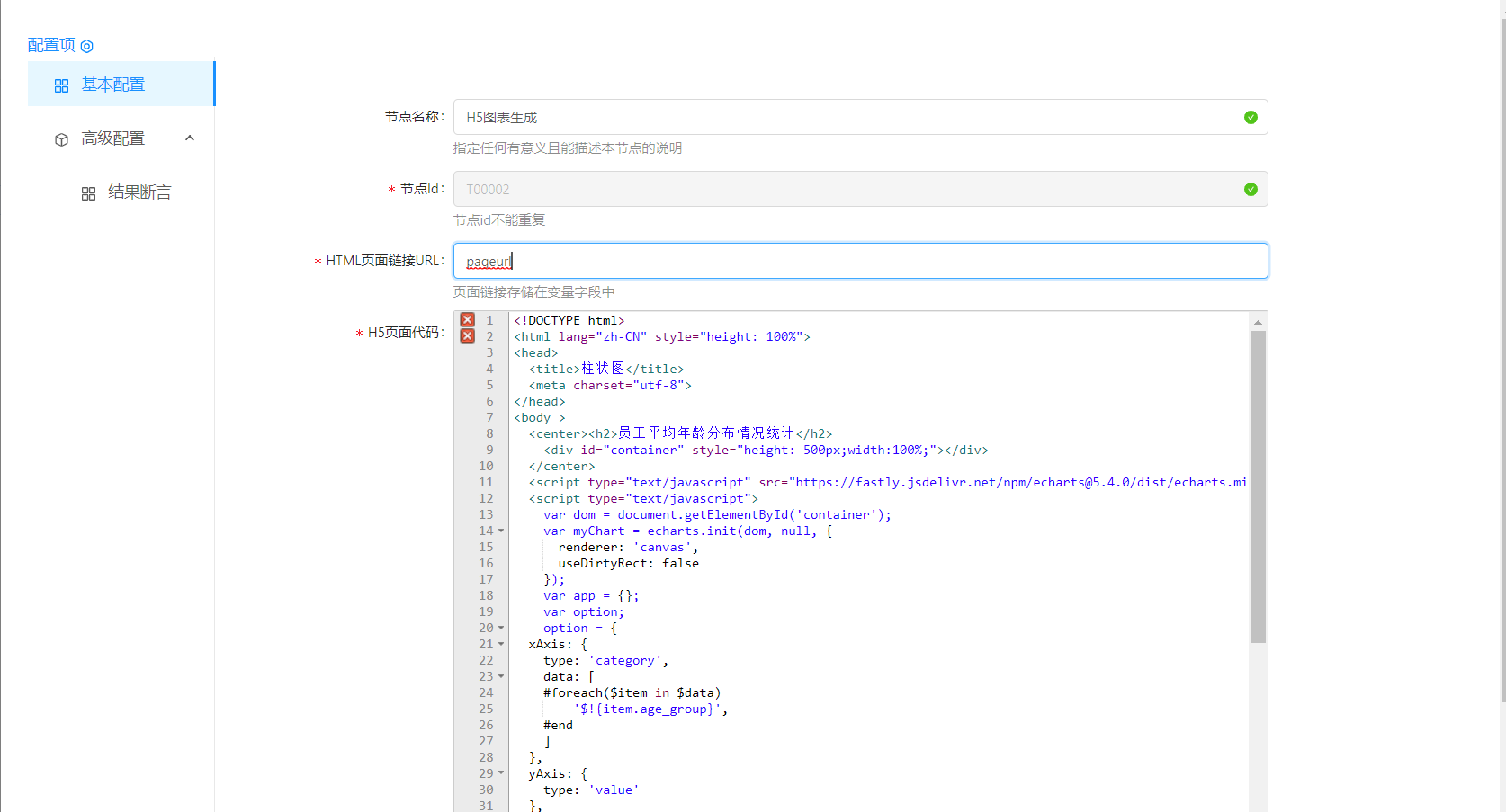Screen dimensions: 1506x812
Task: Fold code block at line 14
Action: coord(501,531)
